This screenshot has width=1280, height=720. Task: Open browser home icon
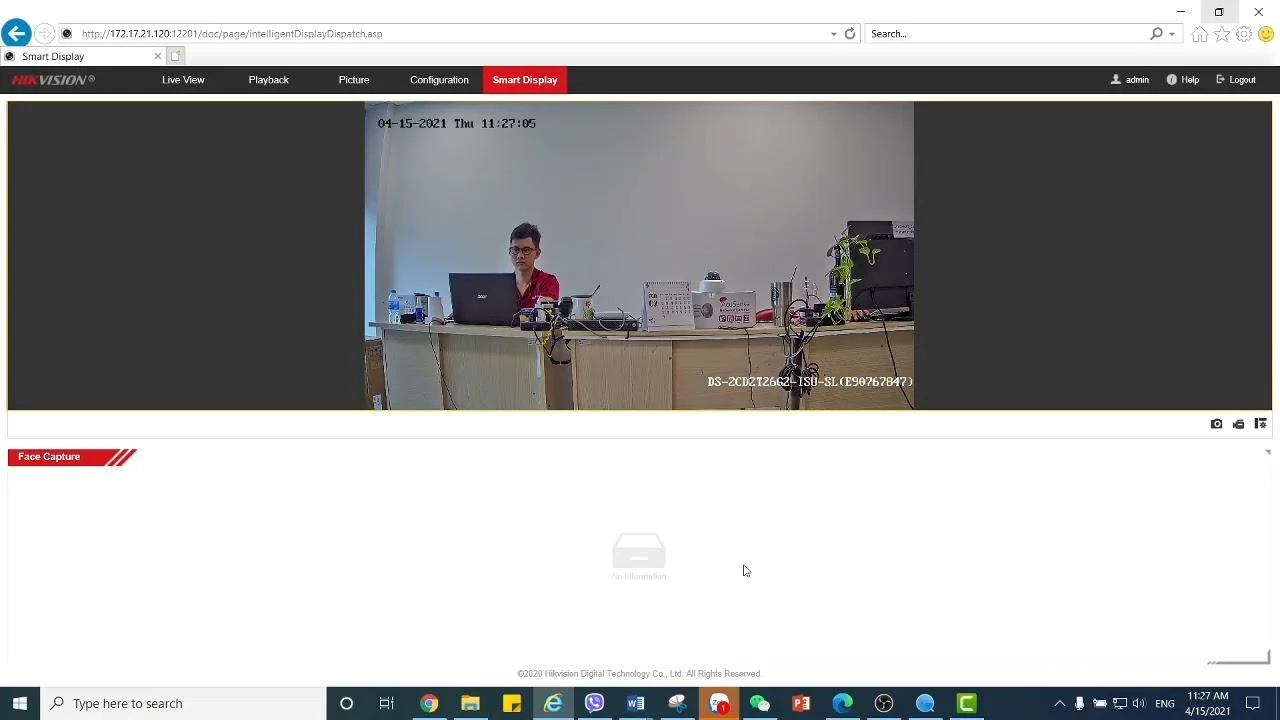[x=1199, y=34]
